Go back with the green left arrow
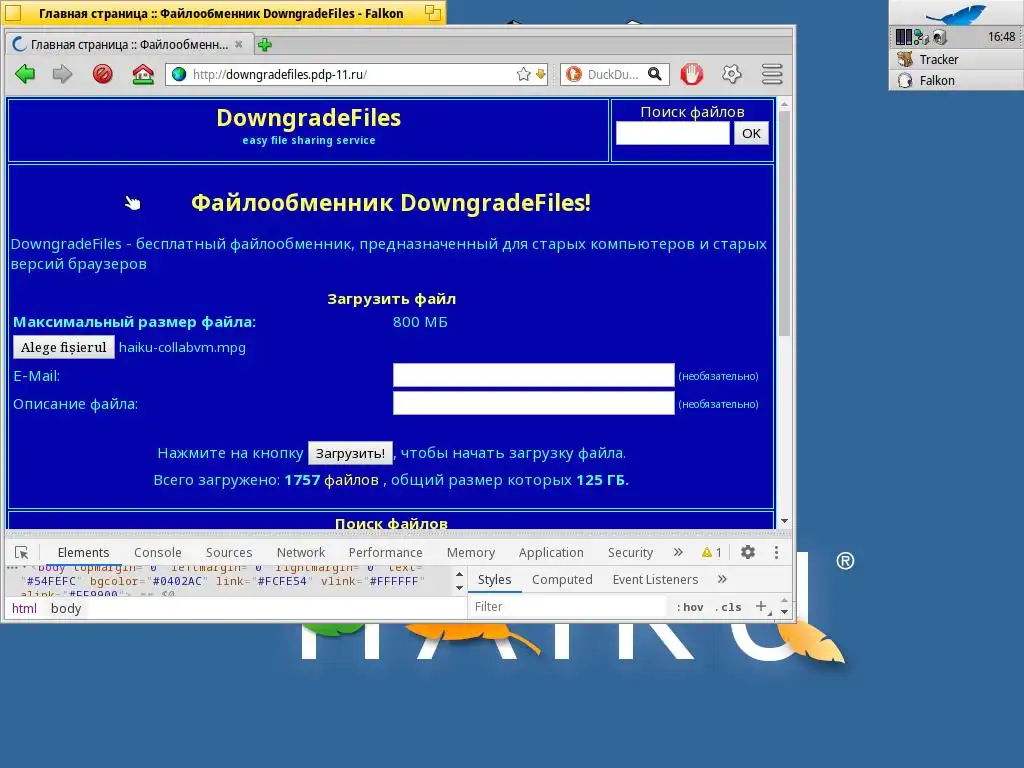The width and height of the screenshot is (1024, 768). (x=25, y=74)
